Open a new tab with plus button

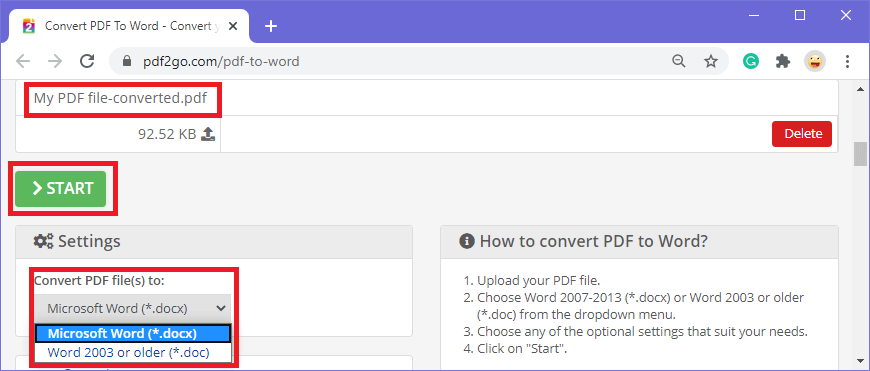click(x=271, y=26)
